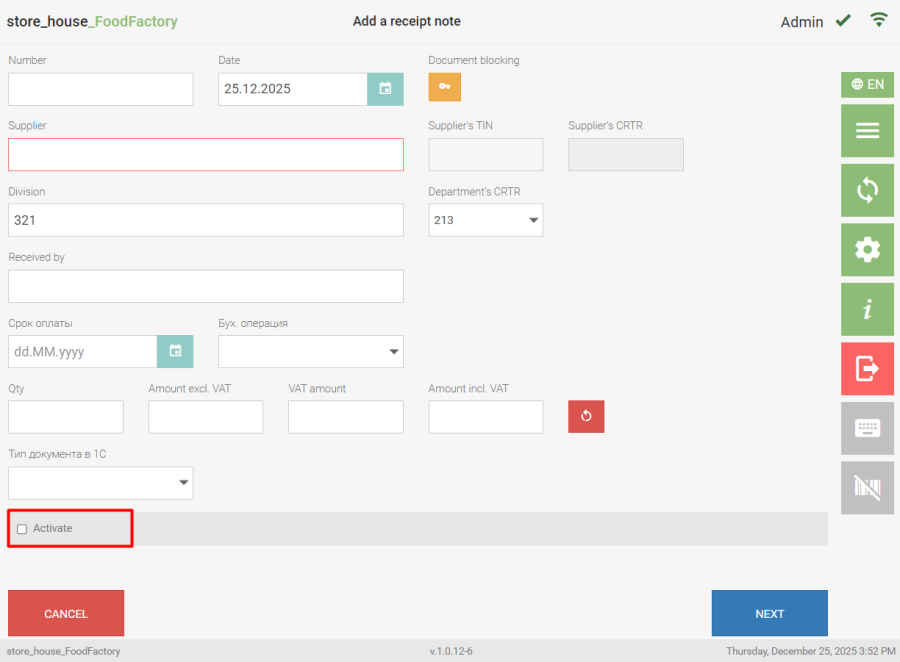
Task: Switch language using the EN button
Action: (x=867, y=85)
